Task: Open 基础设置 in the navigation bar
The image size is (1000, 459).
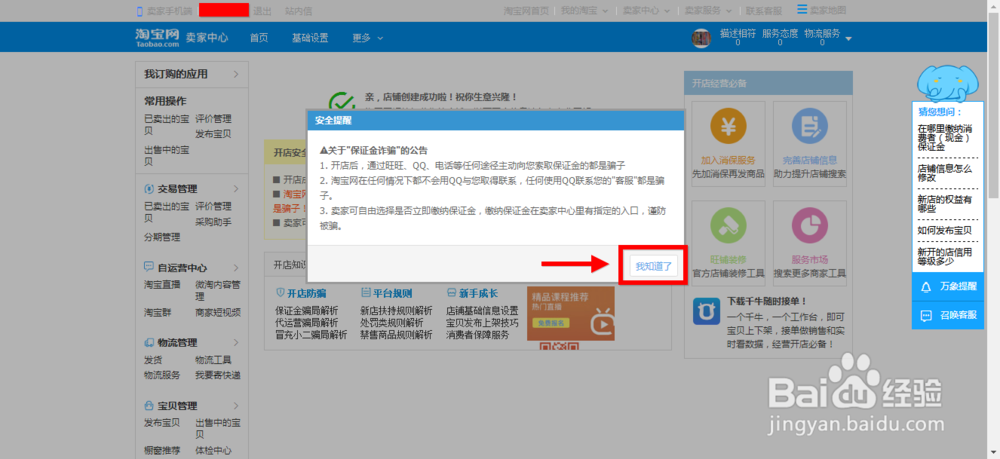Action: click(310, 38)
